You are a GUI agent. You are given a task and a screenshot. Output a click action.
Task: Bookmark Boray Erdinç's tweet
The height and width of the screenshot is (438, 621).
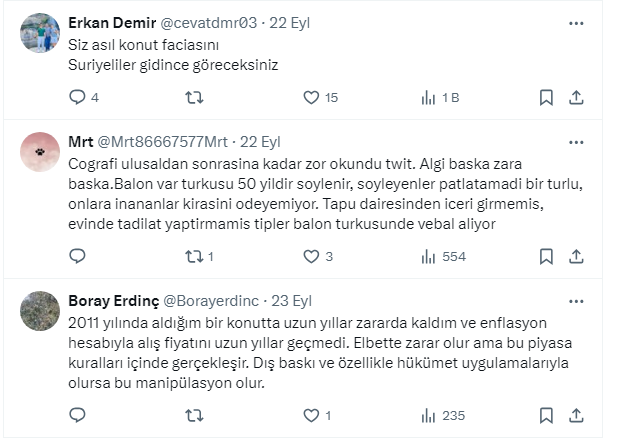tap(546, 415)
